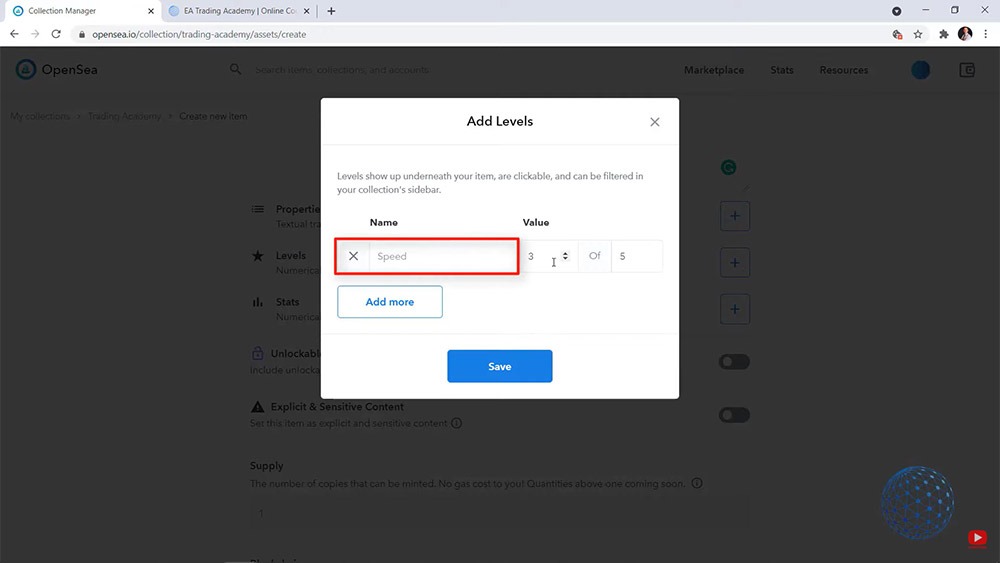
Task: Expand the Stats section with its plus button
Action: [735, 309]
